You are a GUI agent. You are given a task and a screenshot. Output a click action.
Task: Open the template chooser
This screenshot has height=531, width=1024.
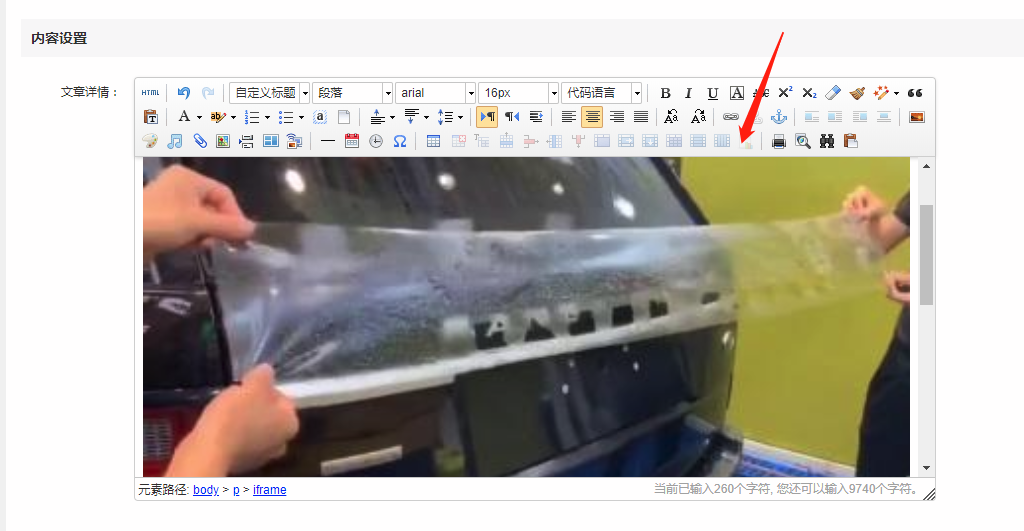tap(270, 141)
